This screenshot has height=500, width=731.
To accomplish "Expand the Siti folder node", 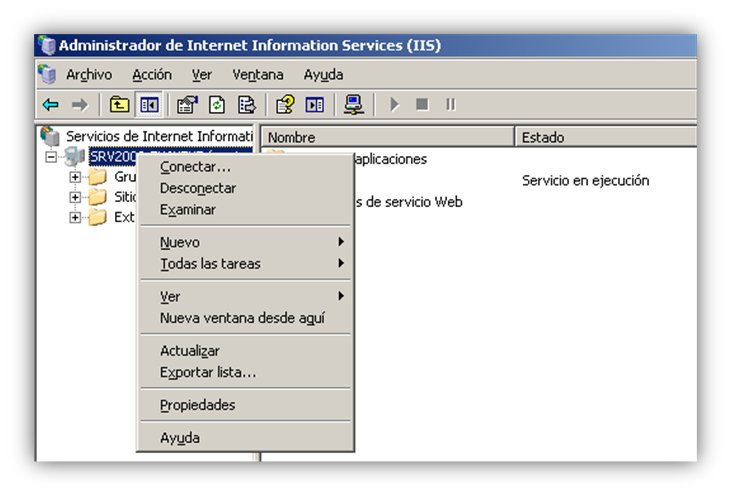I will 75,197.
